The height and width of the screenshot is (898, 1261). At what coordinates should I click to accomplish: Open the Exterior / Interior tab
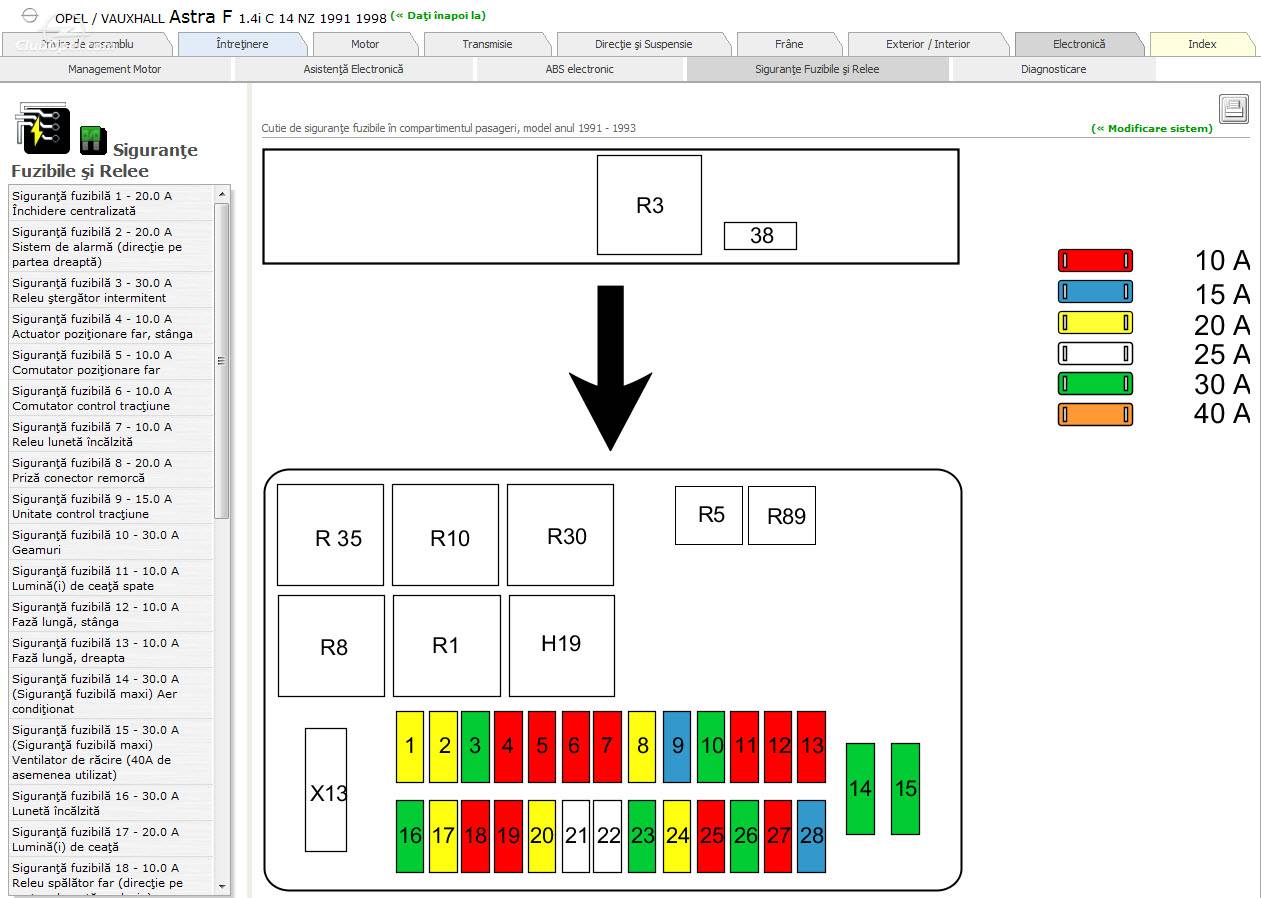click(x=928, y=44)
